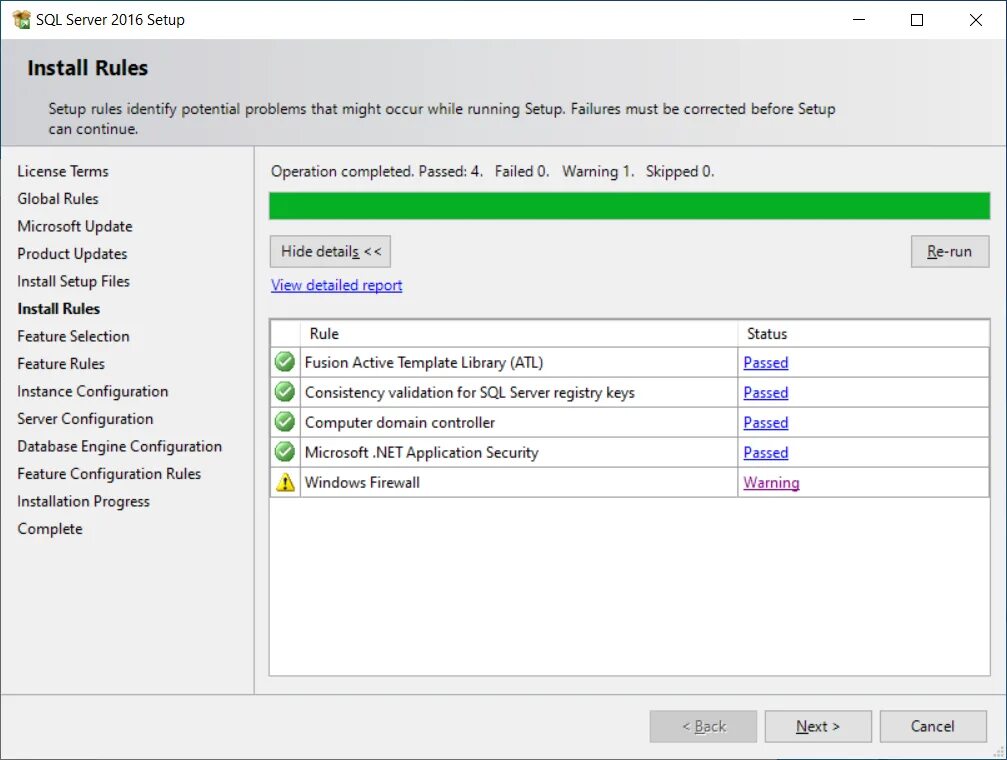Select Instance Configuration step in sidebar

click(x=92, y=391)
